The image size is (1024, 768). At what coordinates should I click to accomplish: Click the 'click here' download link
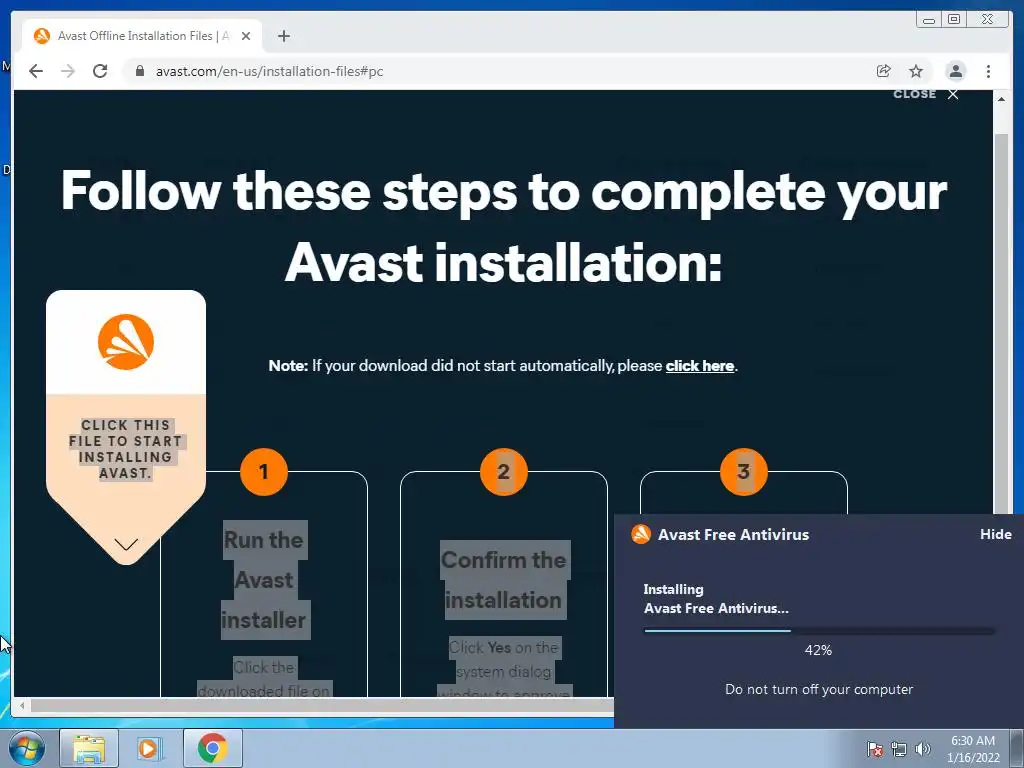point(699,366)
